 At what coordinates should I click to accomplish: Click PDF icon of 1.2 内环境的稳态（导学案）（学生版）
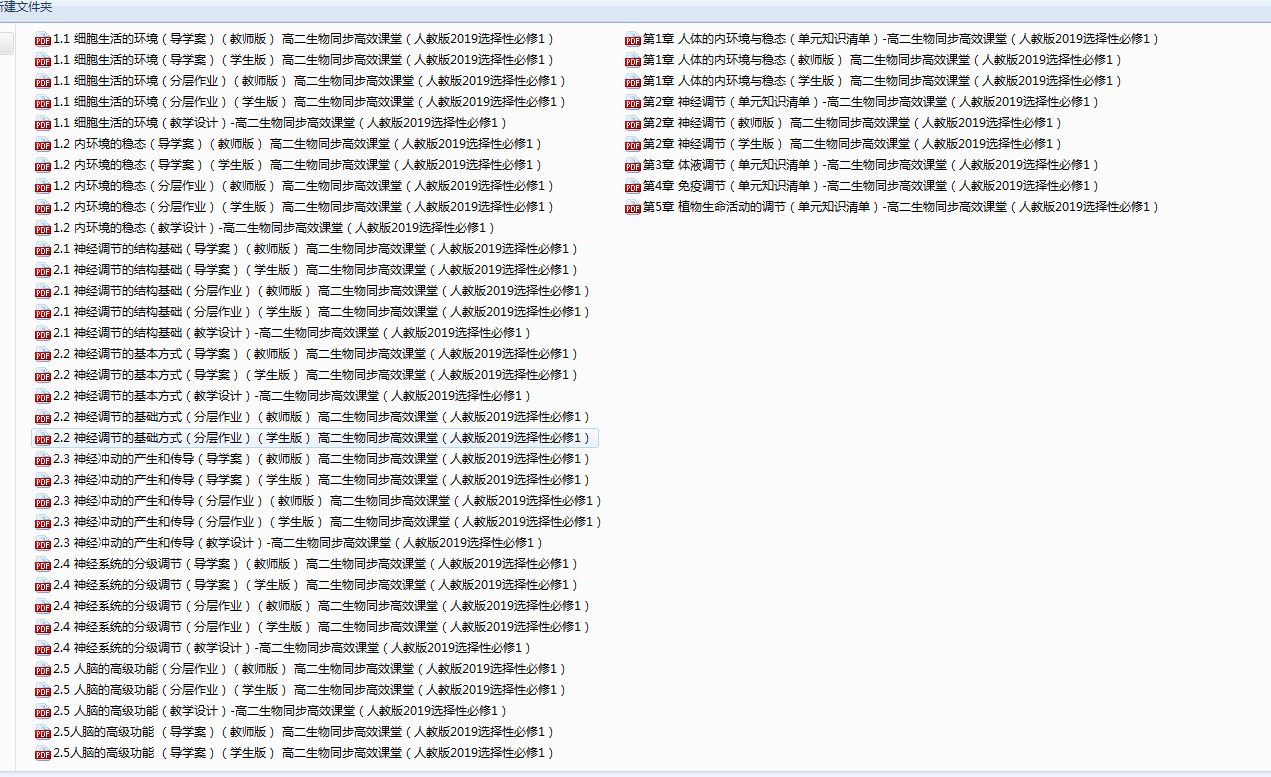[42, 165]
